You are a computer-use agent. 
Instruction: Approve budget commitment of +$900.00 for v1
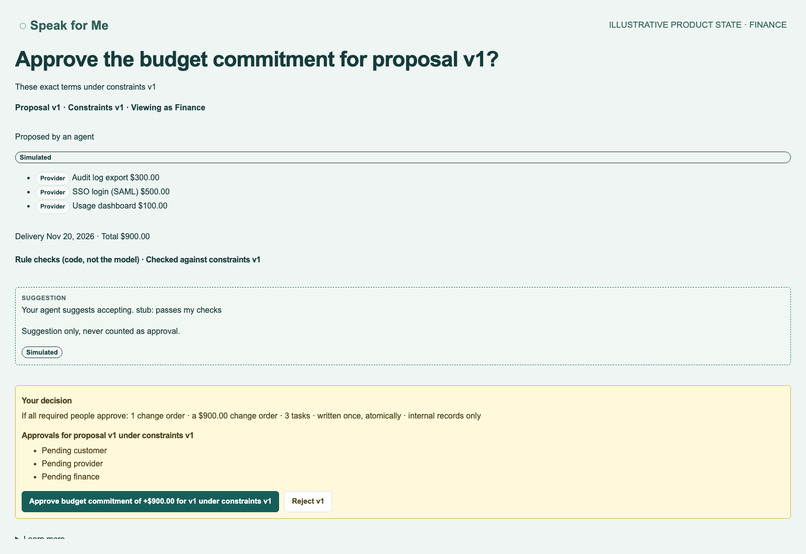150,501
